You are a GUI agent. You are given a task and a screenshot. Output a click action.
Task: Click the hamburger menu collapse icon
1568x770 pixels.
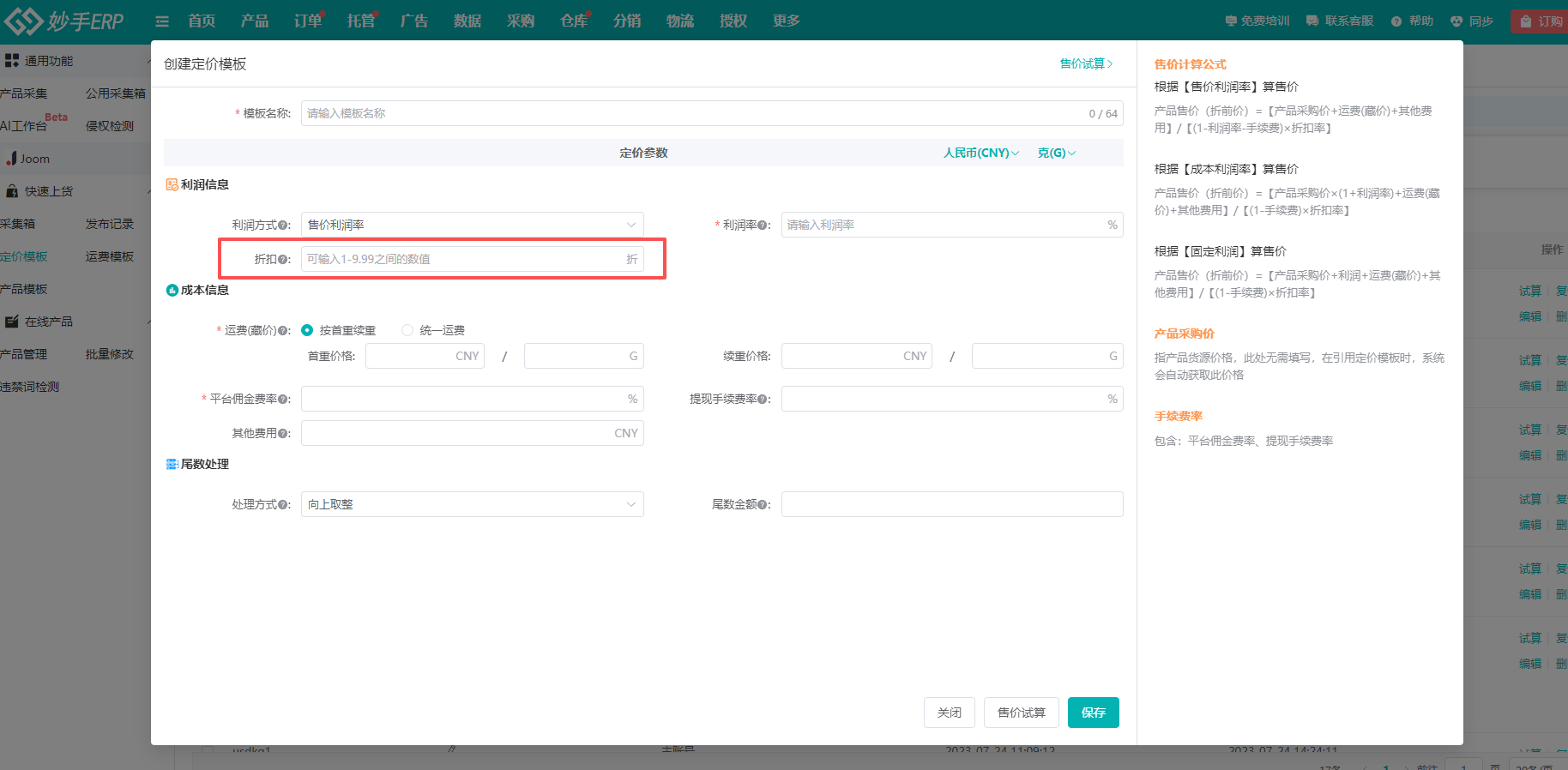(x=161, y=21)
